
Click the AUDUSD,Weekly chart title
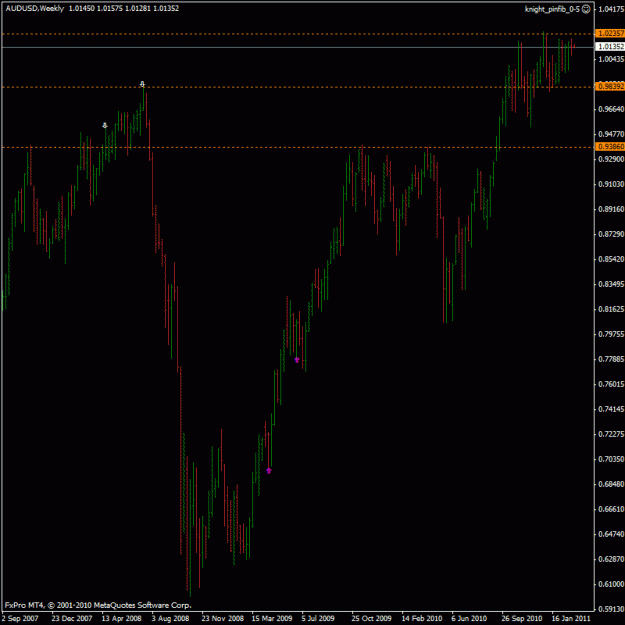pyautogui.click(x=35, y=8)
